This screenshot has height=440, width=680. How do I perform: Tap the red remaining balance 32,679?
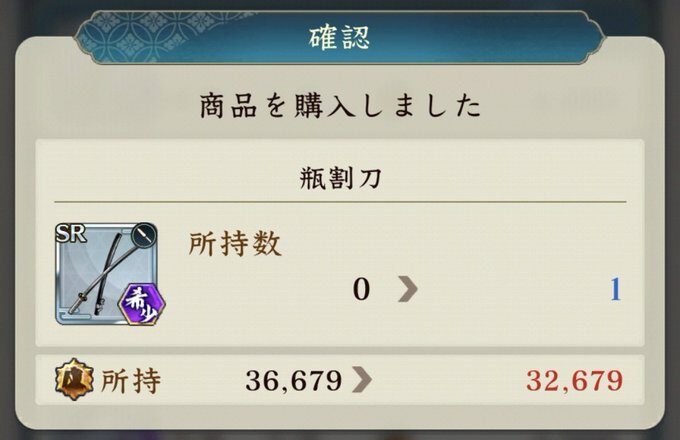pyautogui.click(x=575, y=380)
